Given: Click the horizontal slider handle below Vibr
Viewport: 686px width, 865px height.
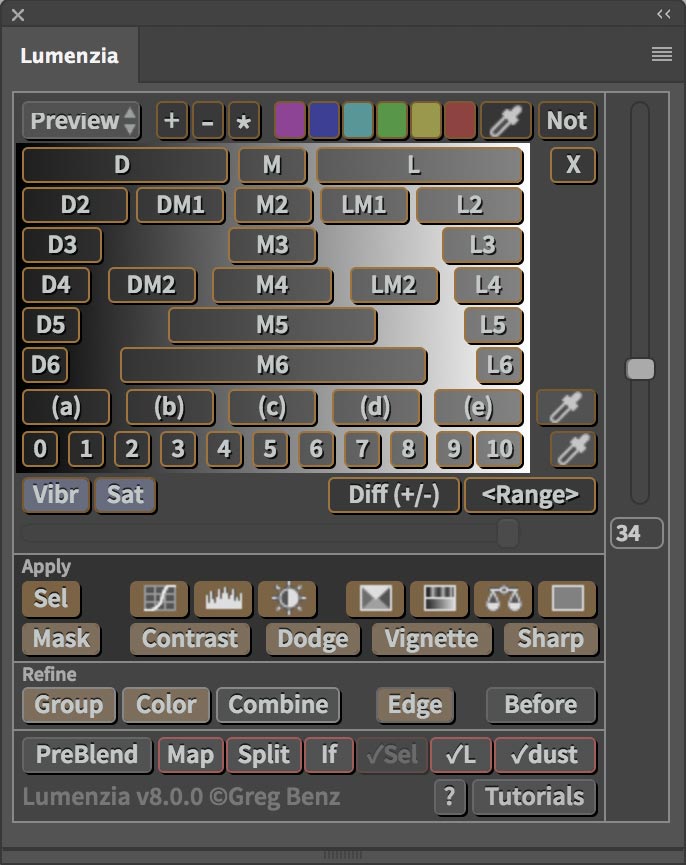Looking at the screenshot, I should click(507, 533).
